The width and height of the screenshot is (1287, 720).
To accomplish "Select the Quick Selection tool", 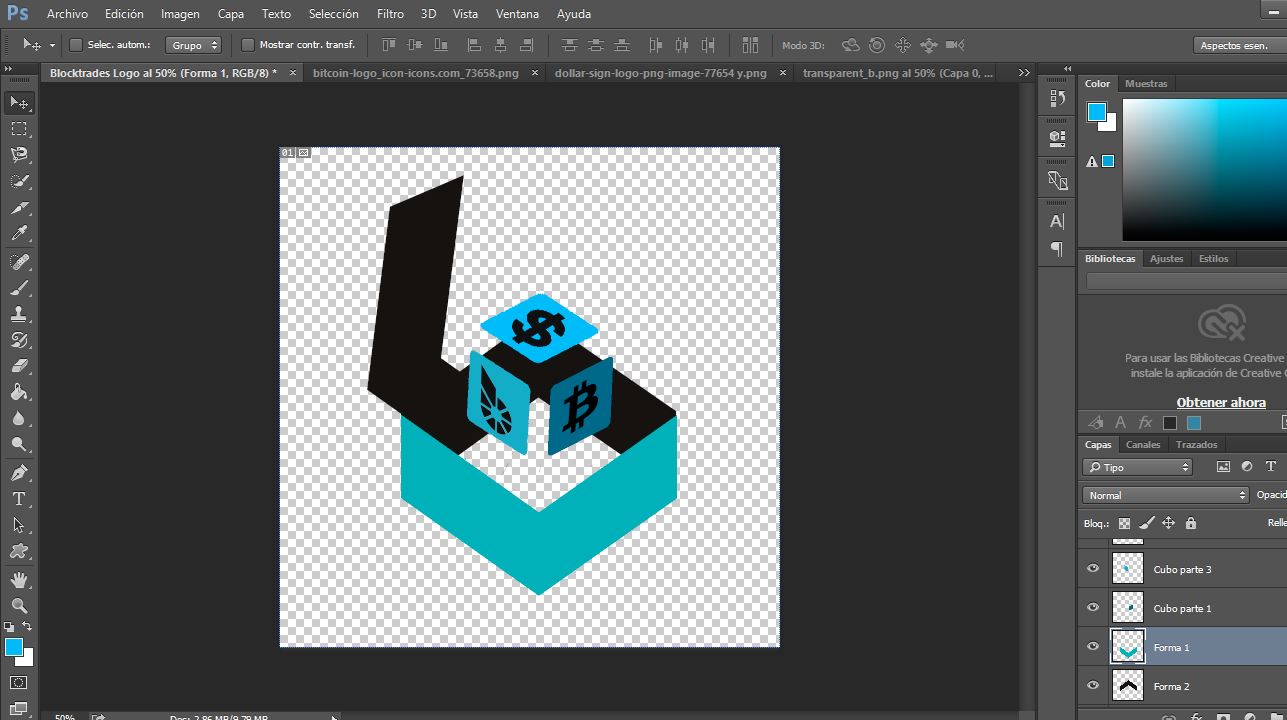I will pos(19,181).
